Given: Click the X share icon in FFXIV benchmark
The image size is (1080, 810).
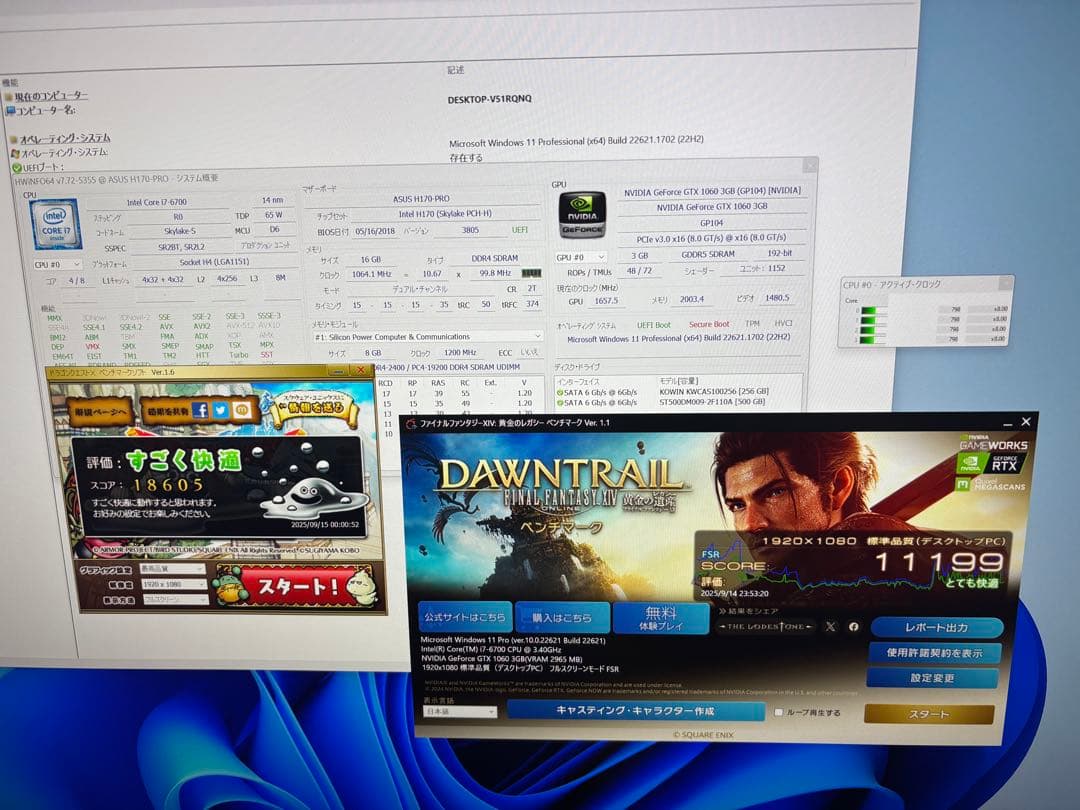Looking at the screenshot, I should click(828, 626).
